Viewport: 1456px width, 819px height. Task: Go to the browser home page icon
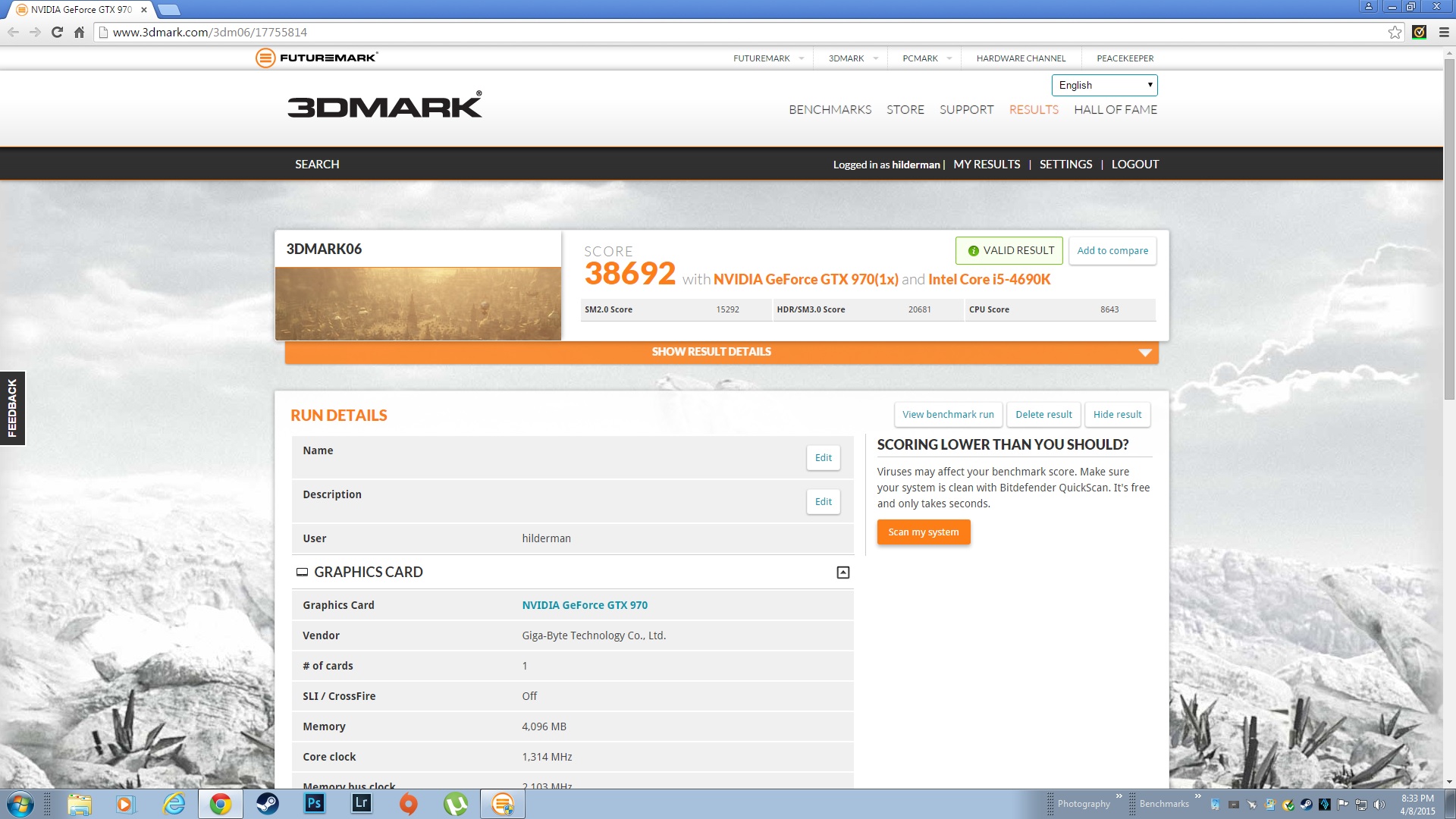(79, 32)
